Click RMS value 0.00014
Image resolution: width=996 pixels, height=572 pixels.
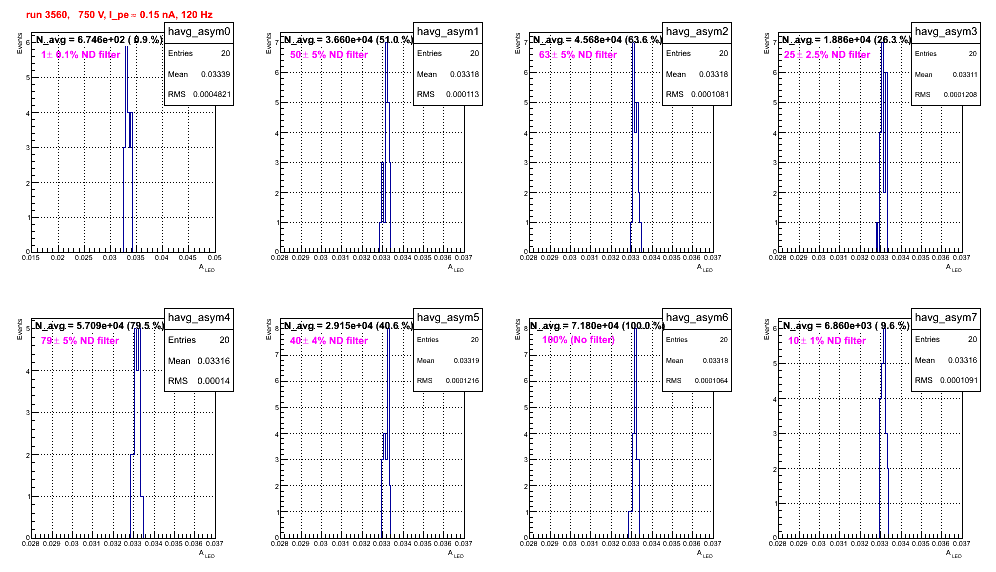tap(213, 381)
